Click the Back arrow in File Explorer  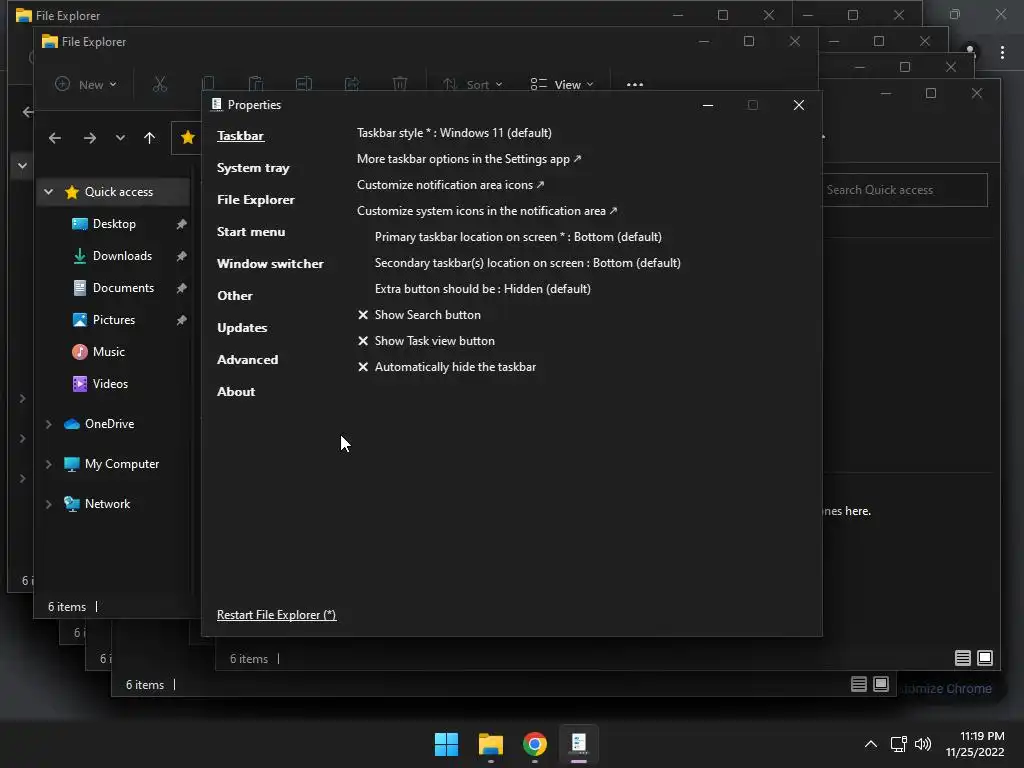(55, 138)
